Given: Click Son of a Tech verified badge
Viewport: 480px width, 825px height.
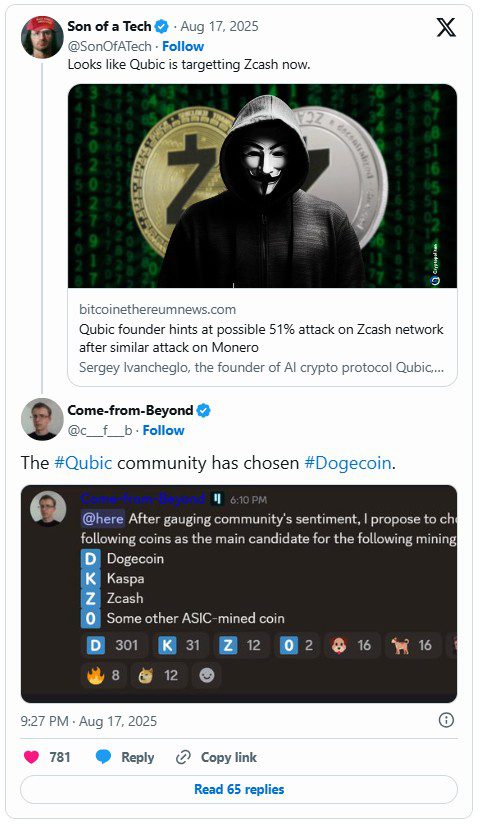Looking at the screenshot, I should tap(162, 26).
